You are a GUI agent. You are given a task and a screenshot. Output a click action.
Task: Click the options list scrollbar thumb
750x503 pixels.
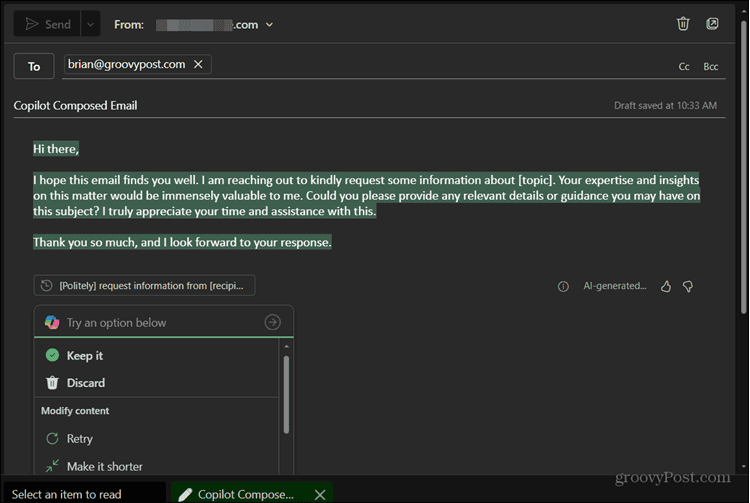[286, 394]
